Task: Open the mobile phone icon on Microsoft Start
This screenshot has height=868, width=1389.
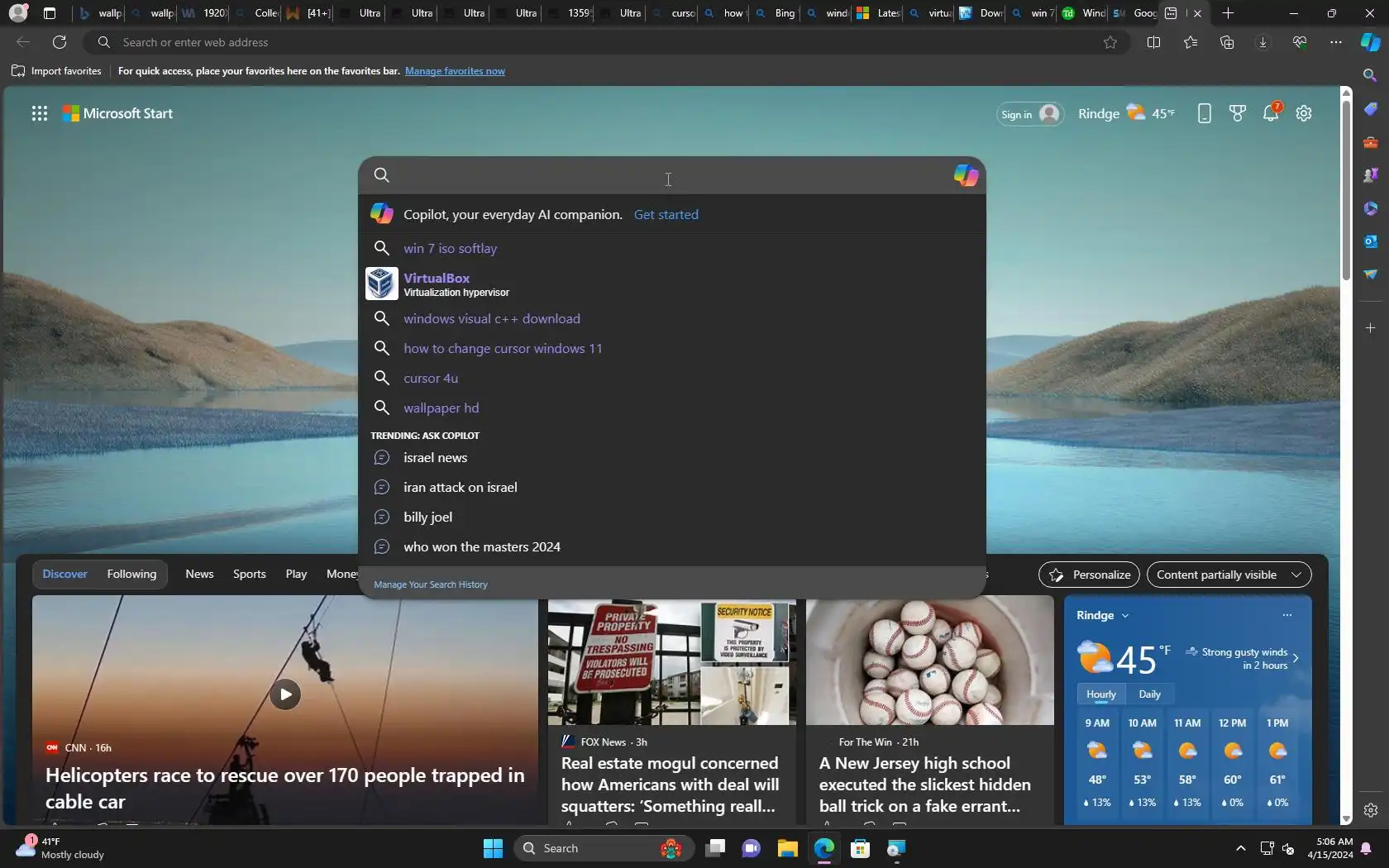Action: click(1205, 113)
